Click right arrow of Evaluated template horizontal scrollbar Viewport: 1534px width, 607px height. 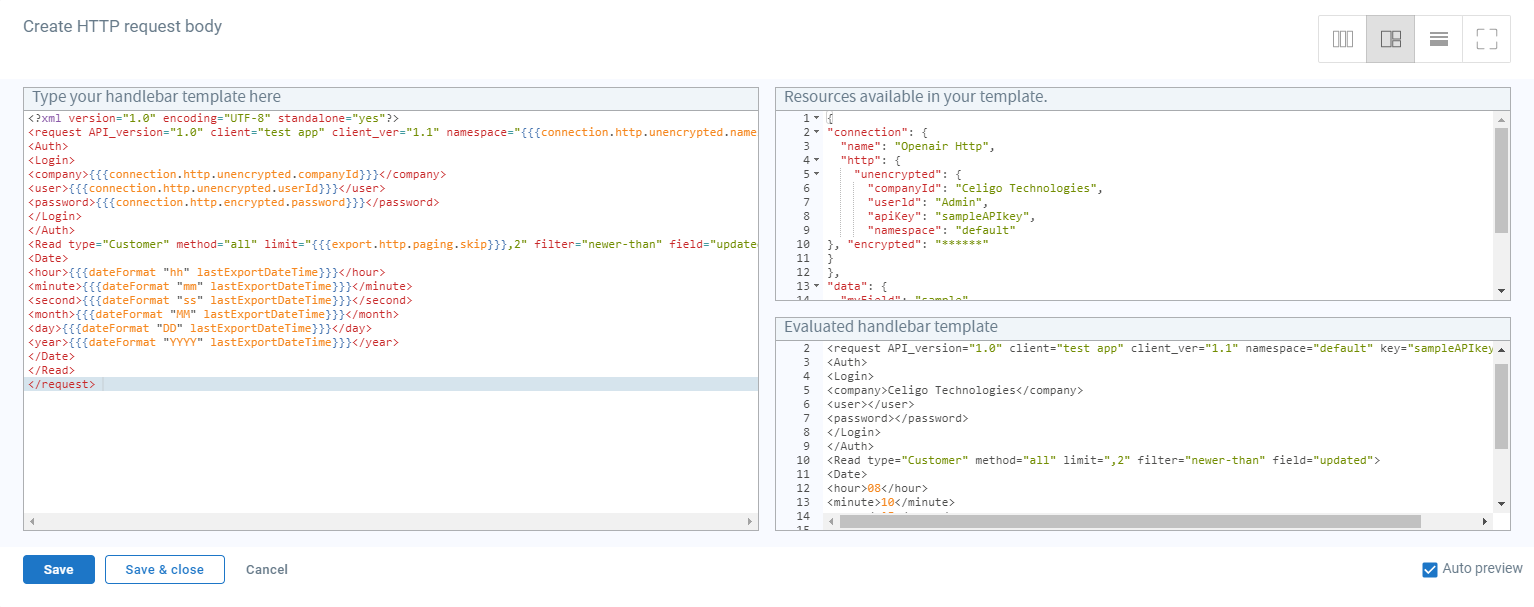pos(1486,522)
